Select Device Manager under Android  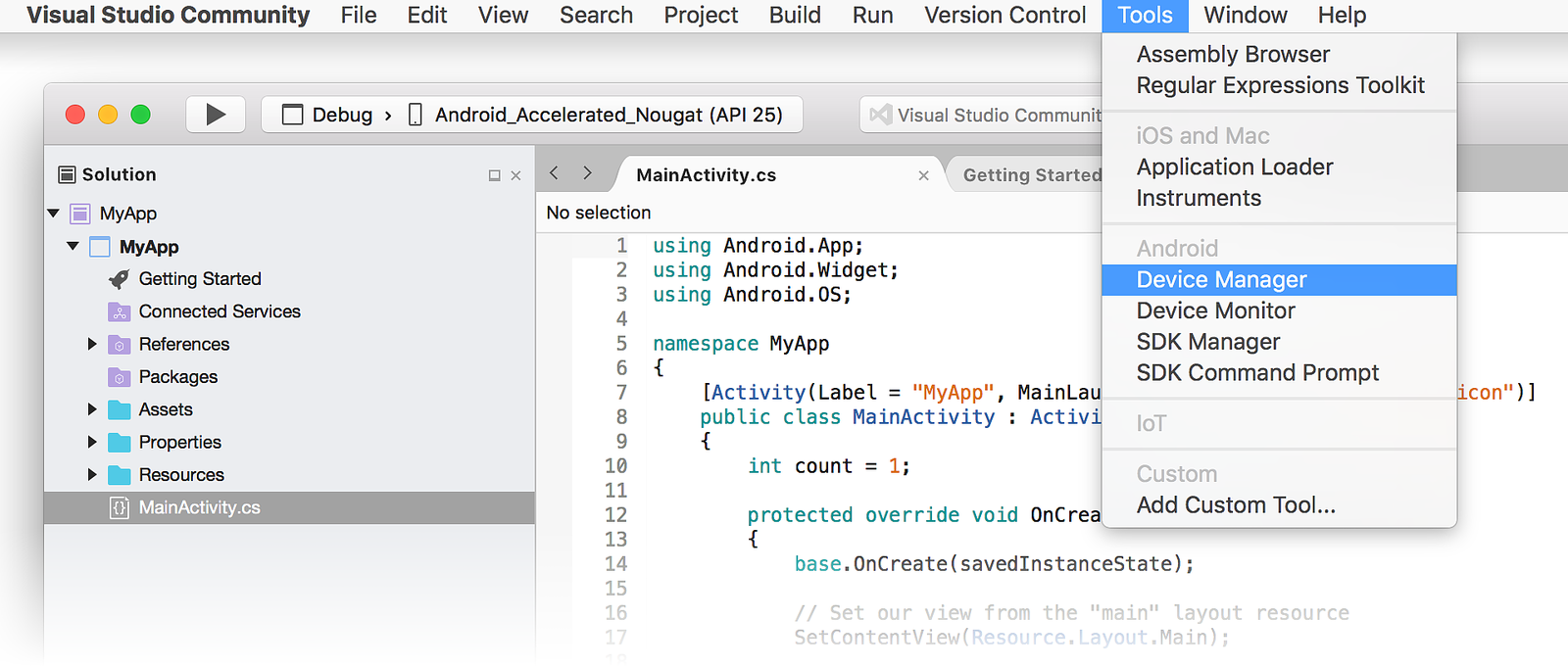point(1280,279)
